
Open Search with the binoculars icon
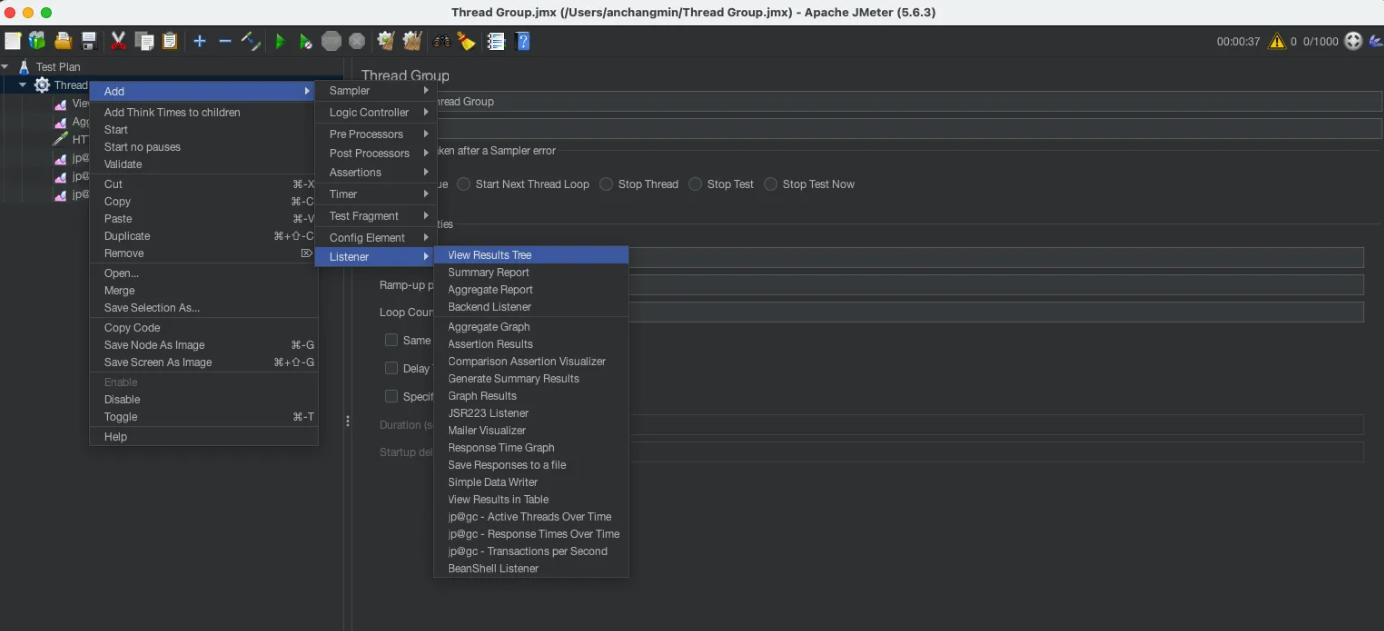coord(441,41)
